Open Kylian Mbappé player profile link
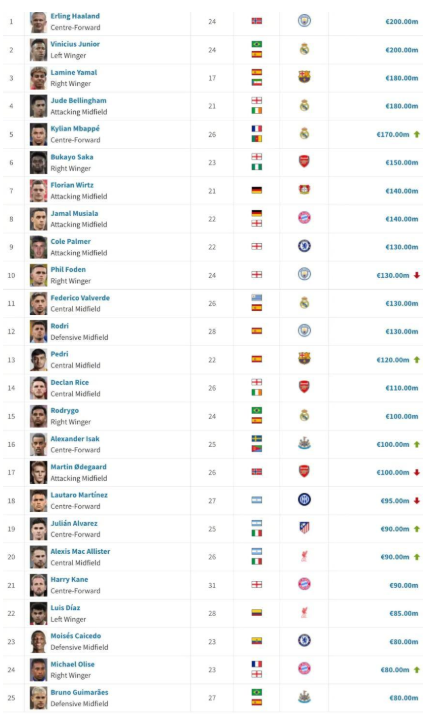The image size is (429, 714). point(75,128)
